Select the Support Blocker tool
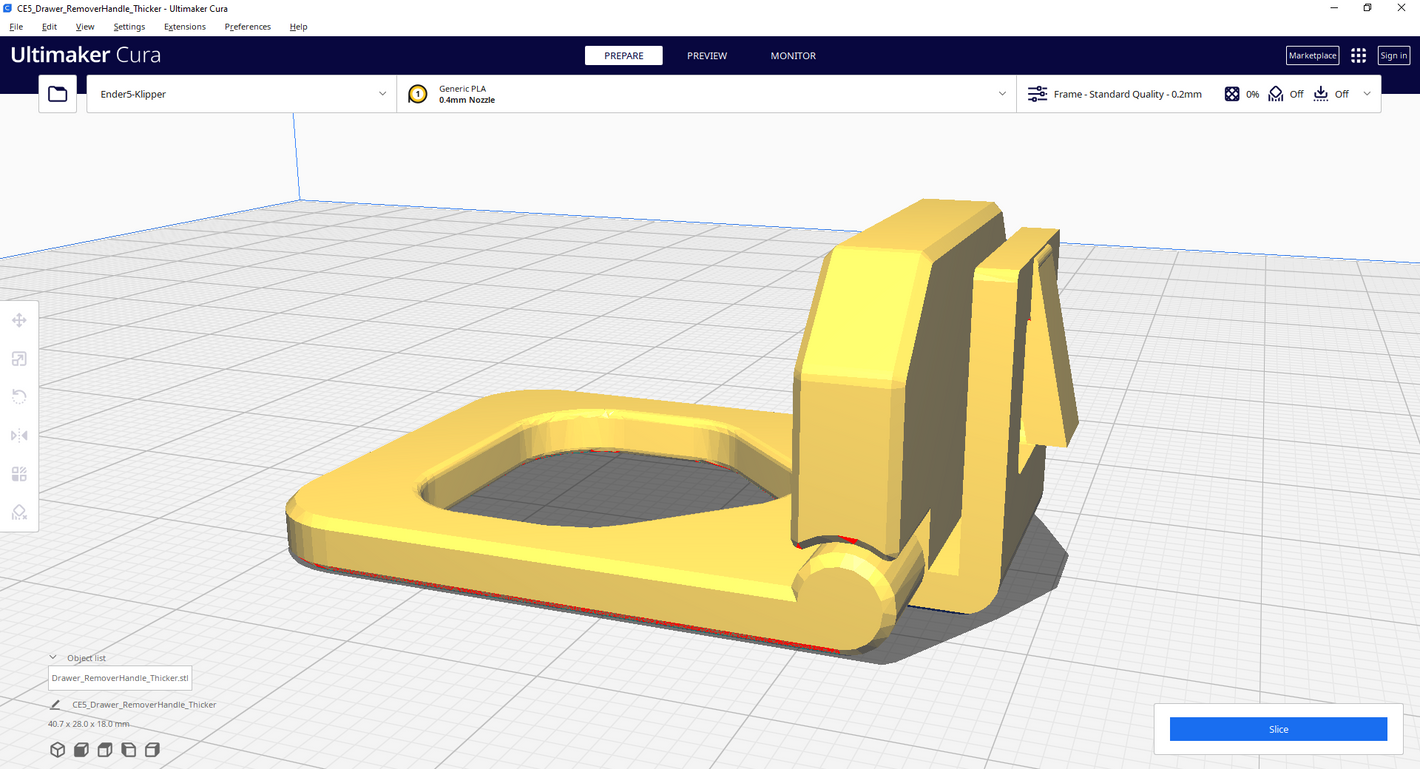Viewport: 1420px width, 769px height. (x=19, y=512)
